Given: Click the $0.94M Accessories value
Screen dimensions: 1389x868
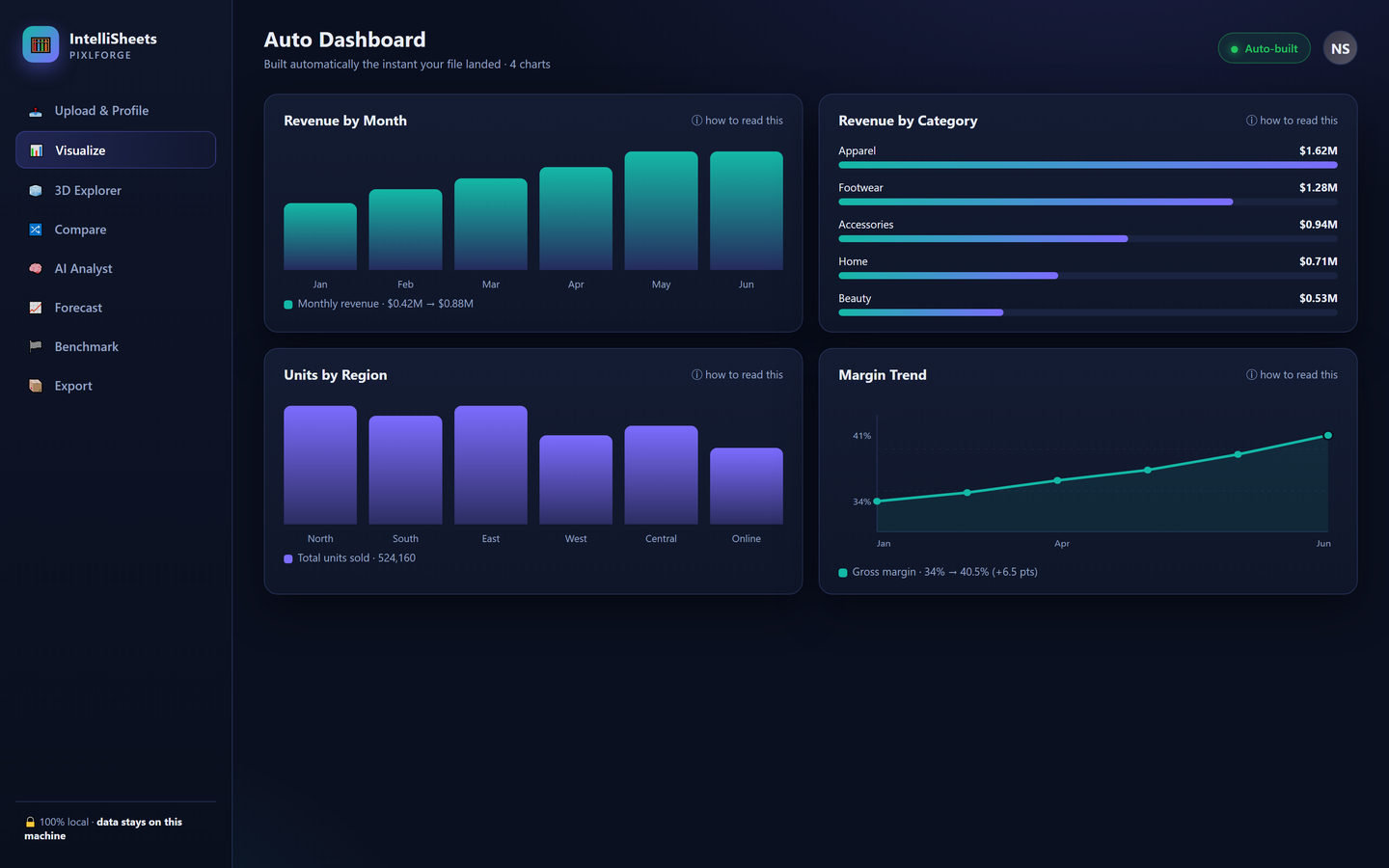Looking at the screenshot, I should [1318, 225].
